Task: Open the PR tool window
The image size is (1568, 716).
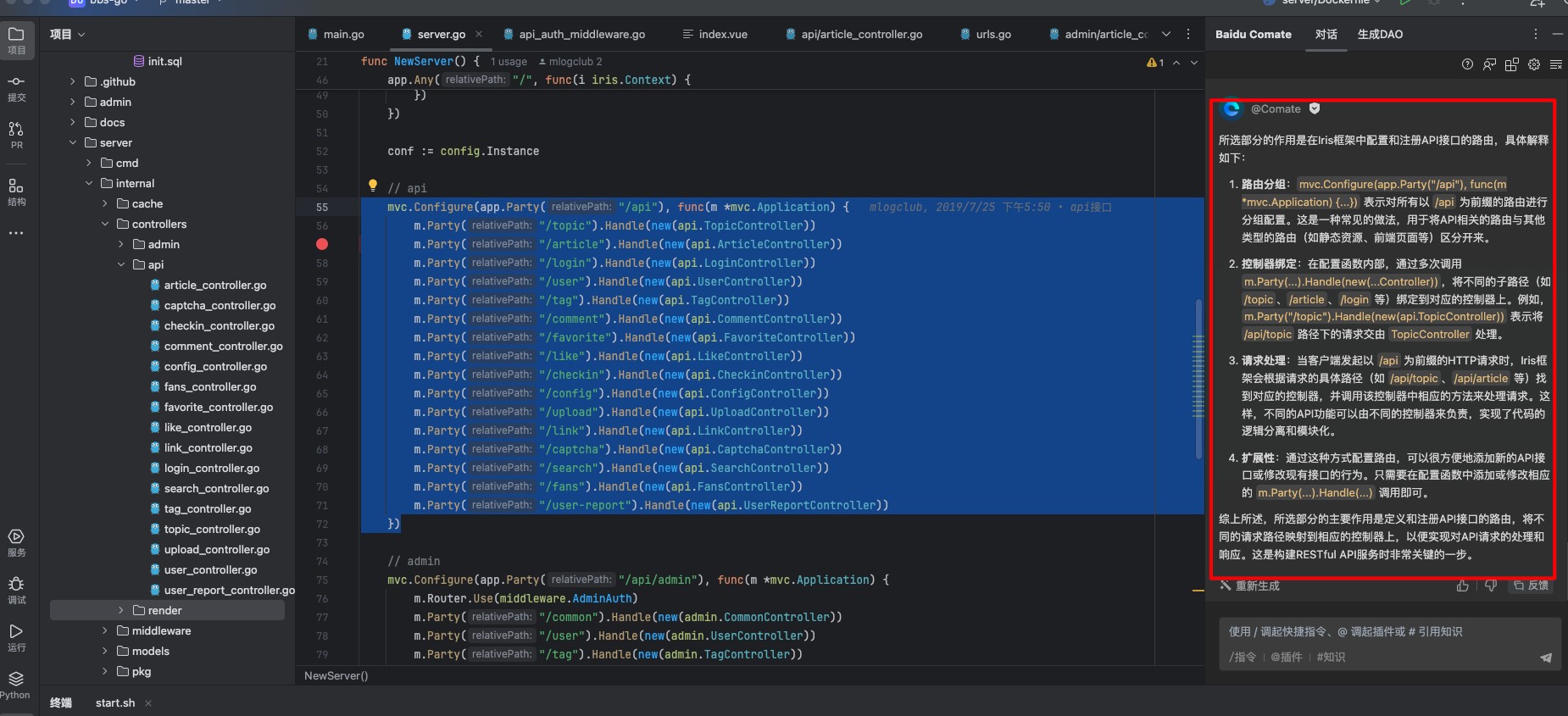Action: click(16, 135)
